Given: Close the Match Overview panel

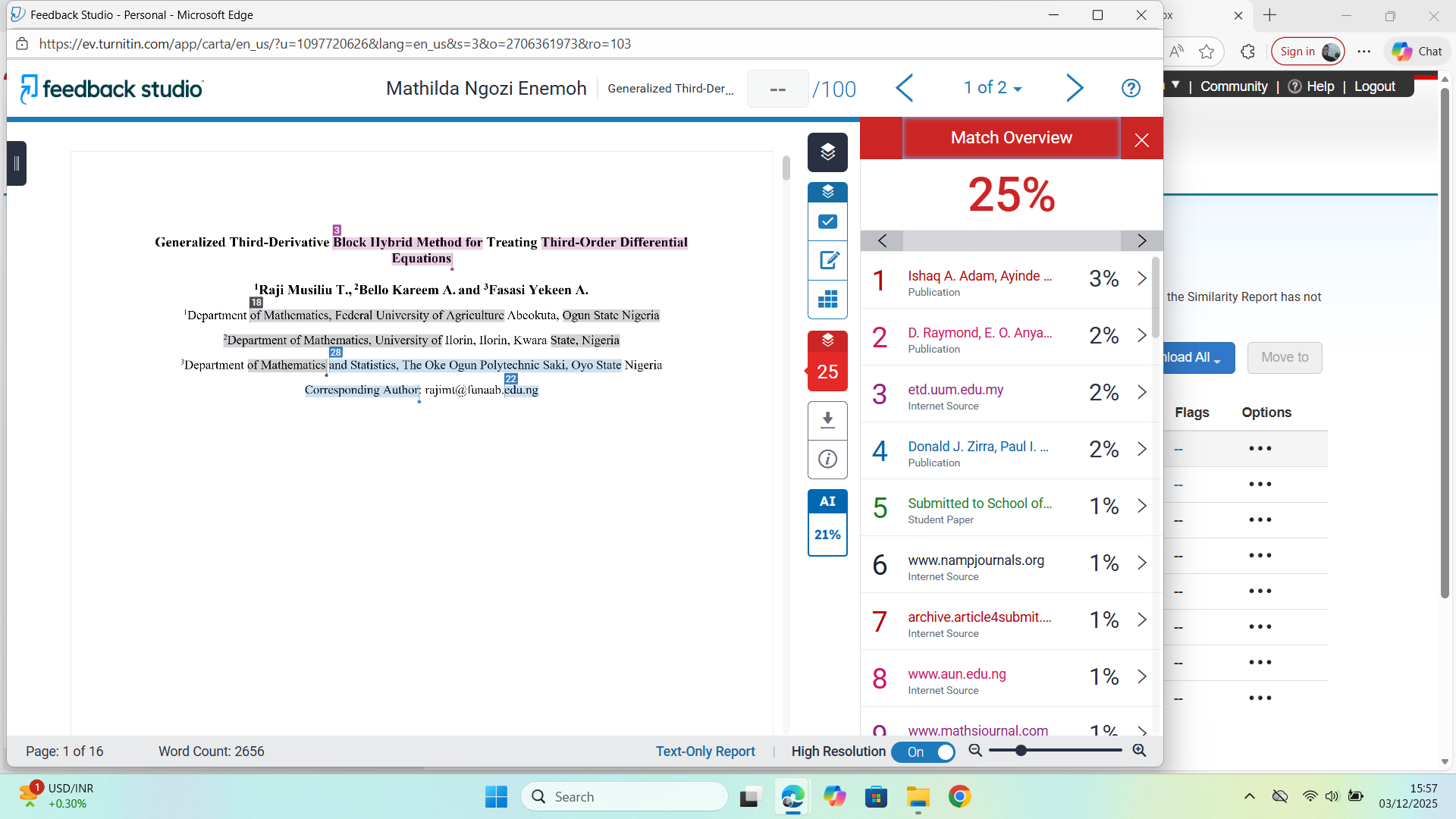Looking at the screenshot, I should [1141, 140].
